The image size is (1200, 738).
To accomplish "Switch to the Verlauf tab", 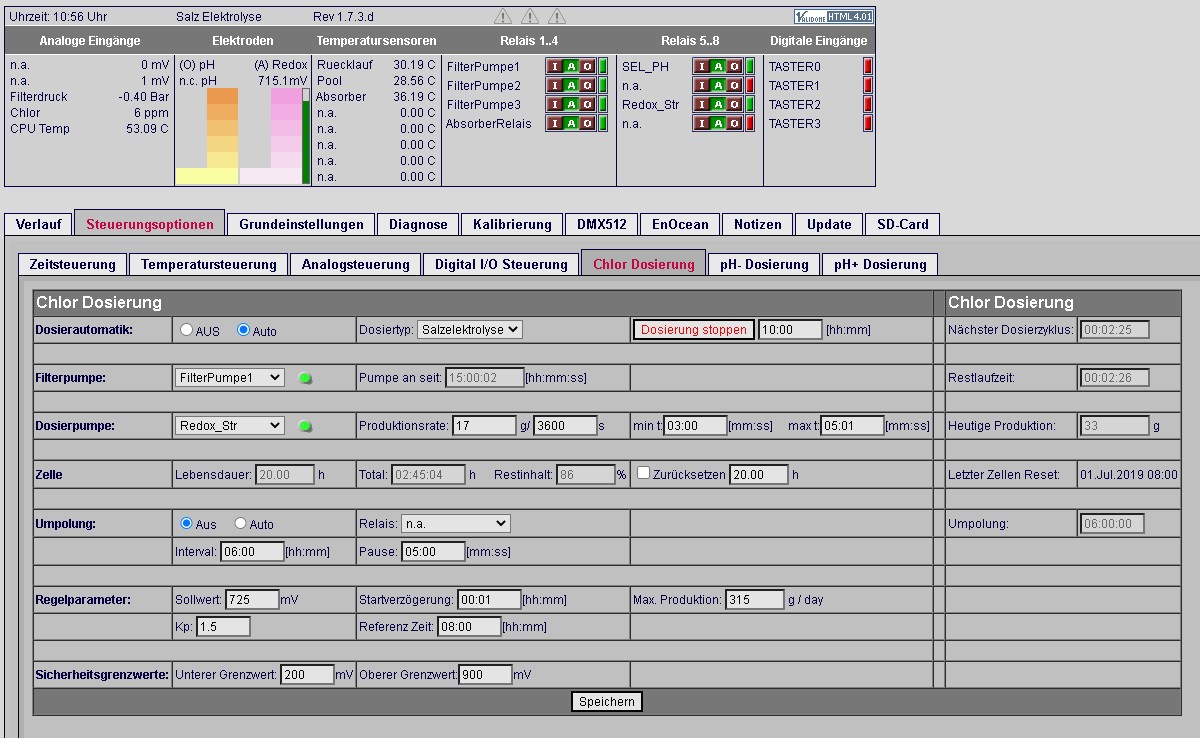I will click(x=38, y=224).
